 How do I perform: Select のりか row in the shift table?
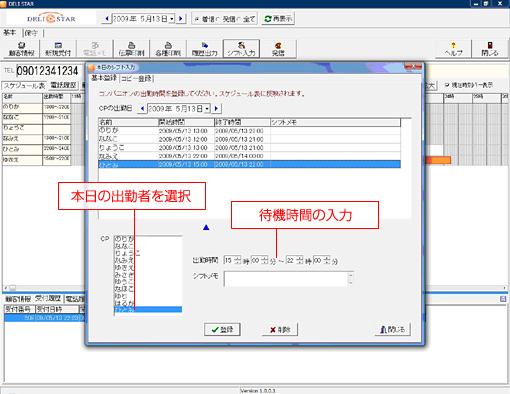point(249,131)
